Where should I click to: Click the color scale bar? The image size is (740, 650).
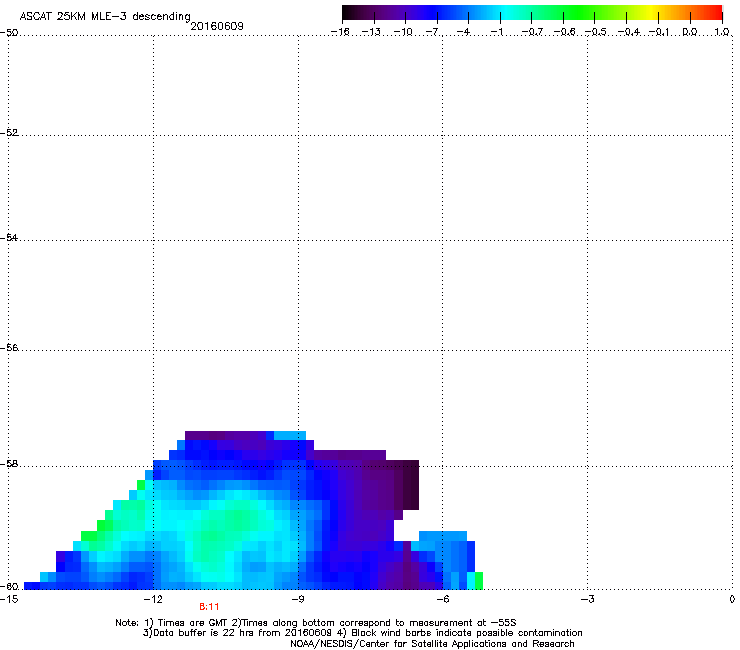point(532,13)
